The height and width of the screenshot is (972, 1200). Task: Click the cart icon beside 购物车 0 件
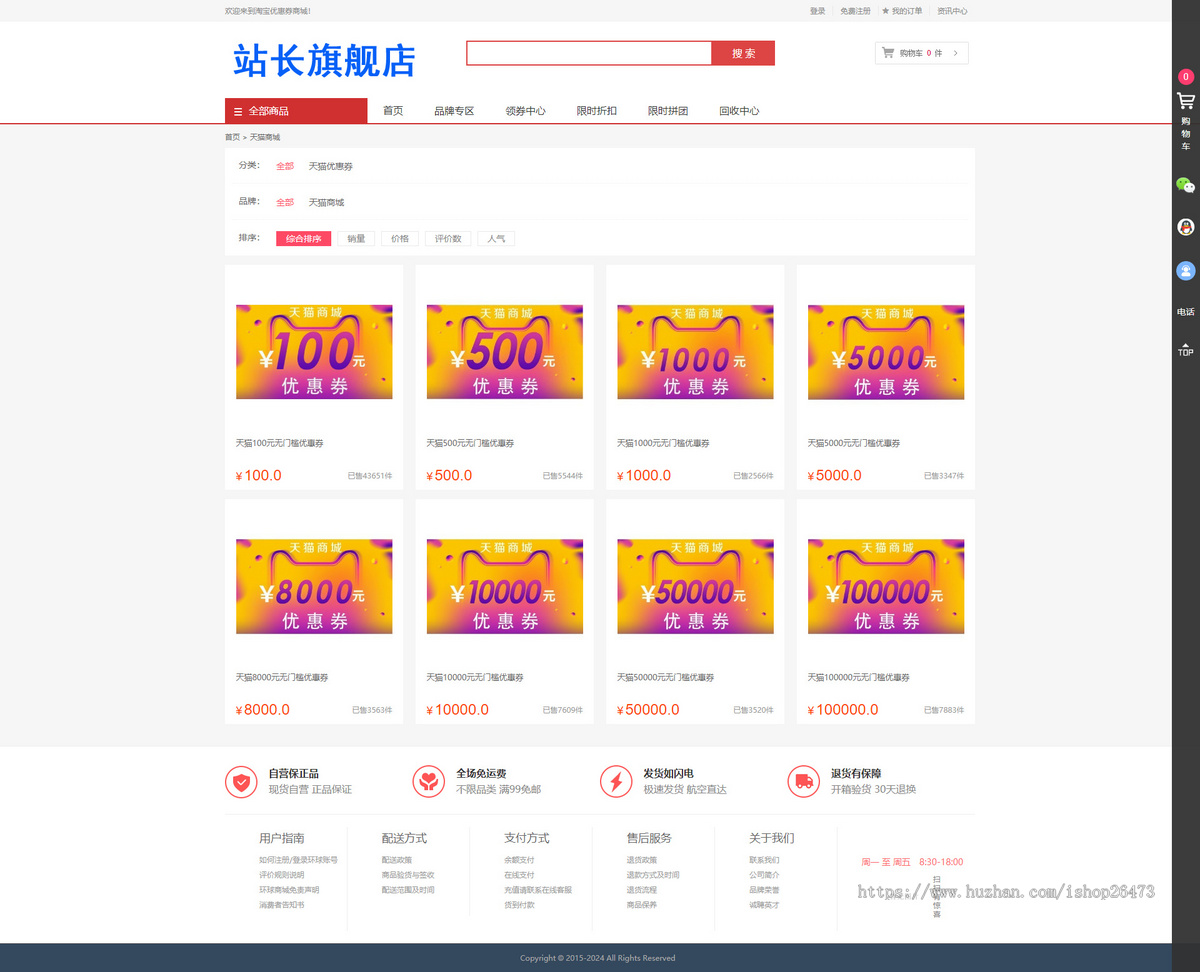pyautogui.click(x=887, y=53)
